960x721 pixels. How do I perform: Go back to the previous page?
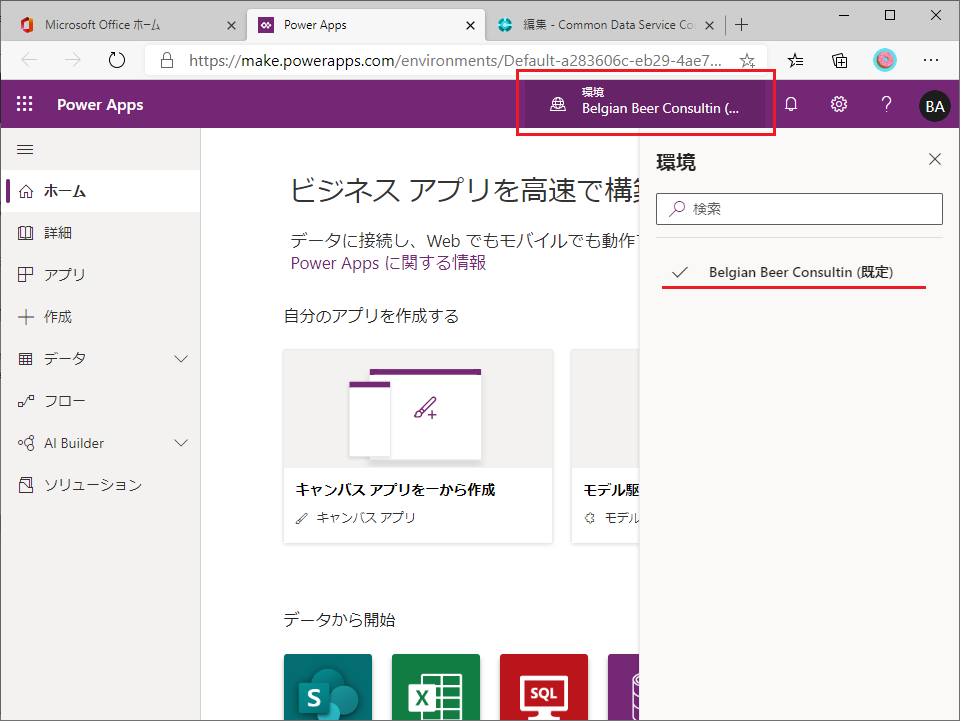(29, 60)
